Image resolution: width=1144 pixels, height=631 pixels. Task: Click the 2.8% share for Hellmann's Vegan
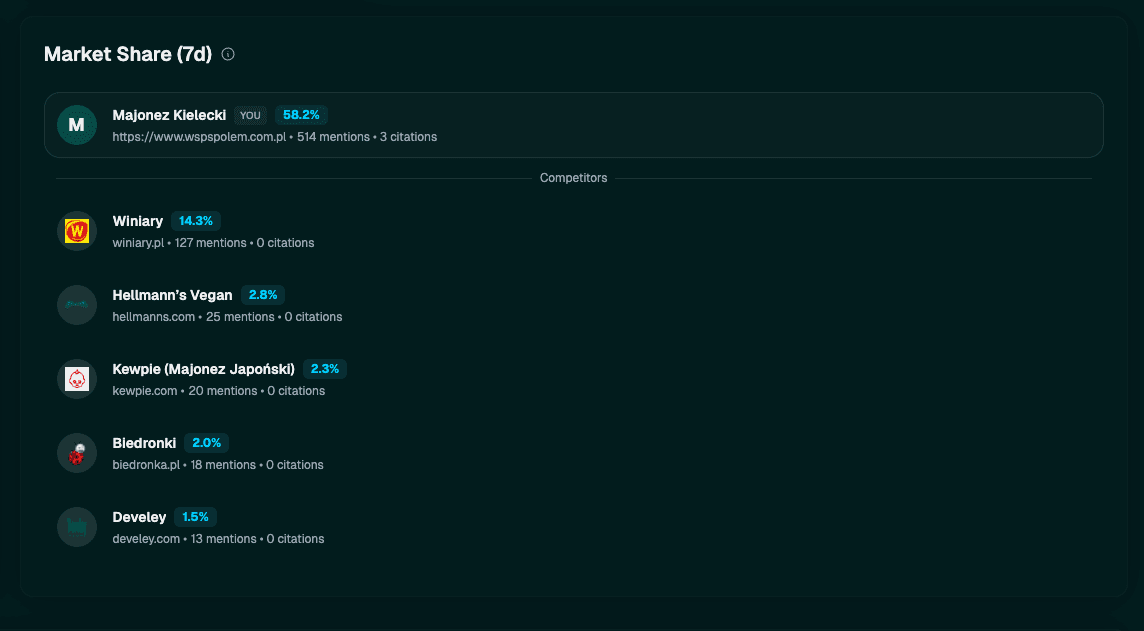click(x=263, y=295)
